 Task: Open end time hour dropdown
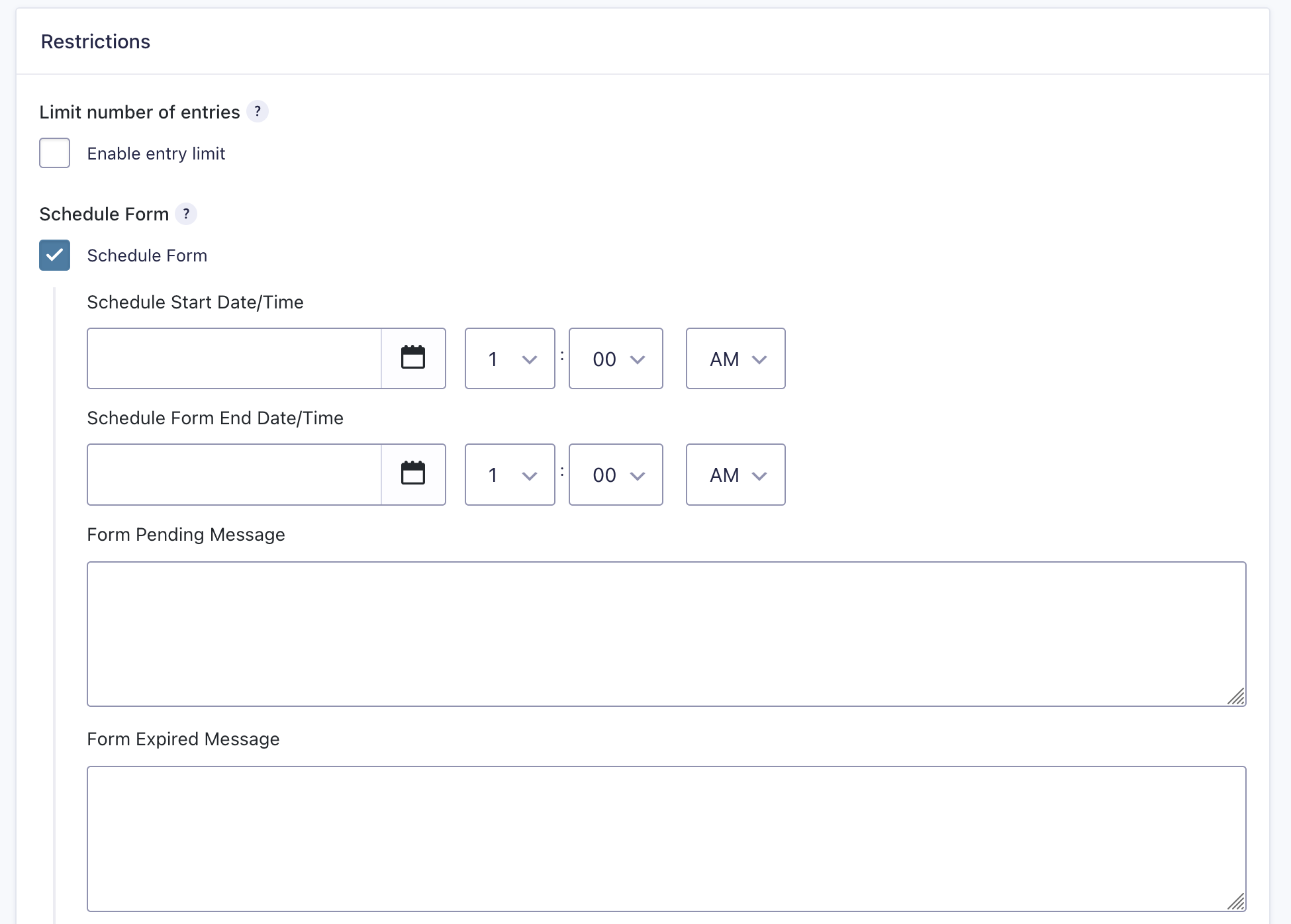[510, 475]
